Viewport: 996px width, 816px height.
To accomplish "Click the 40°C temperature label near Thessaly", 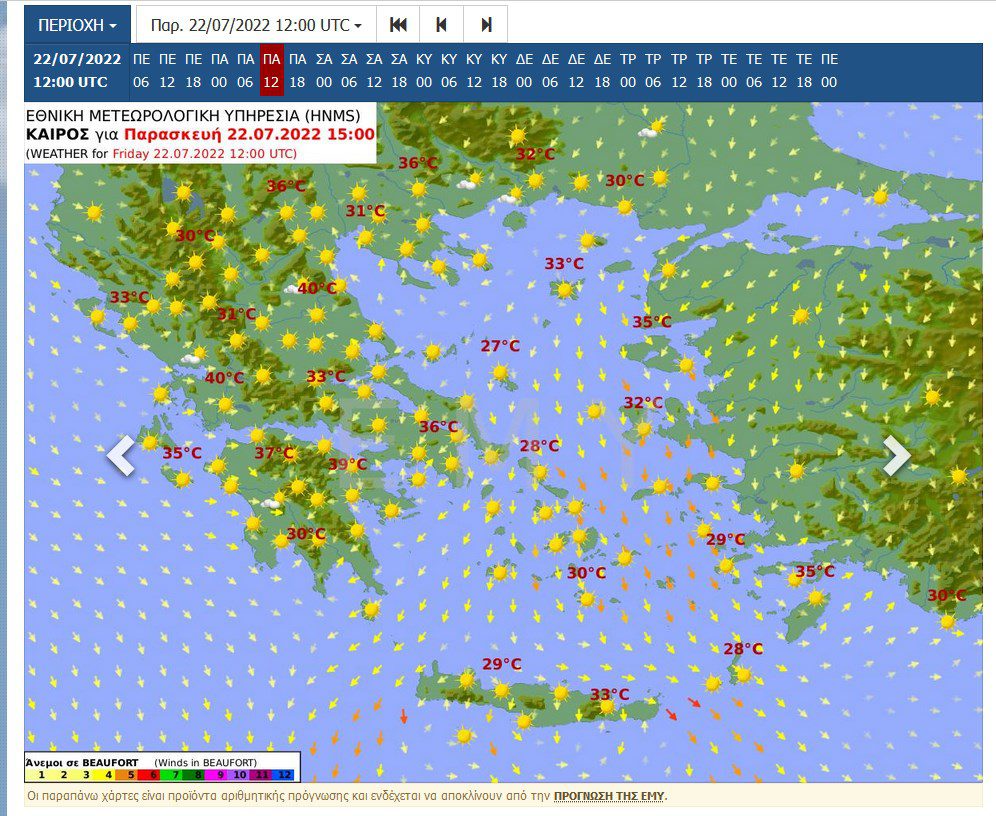I will pyautogui.click(x=316, y=288).
